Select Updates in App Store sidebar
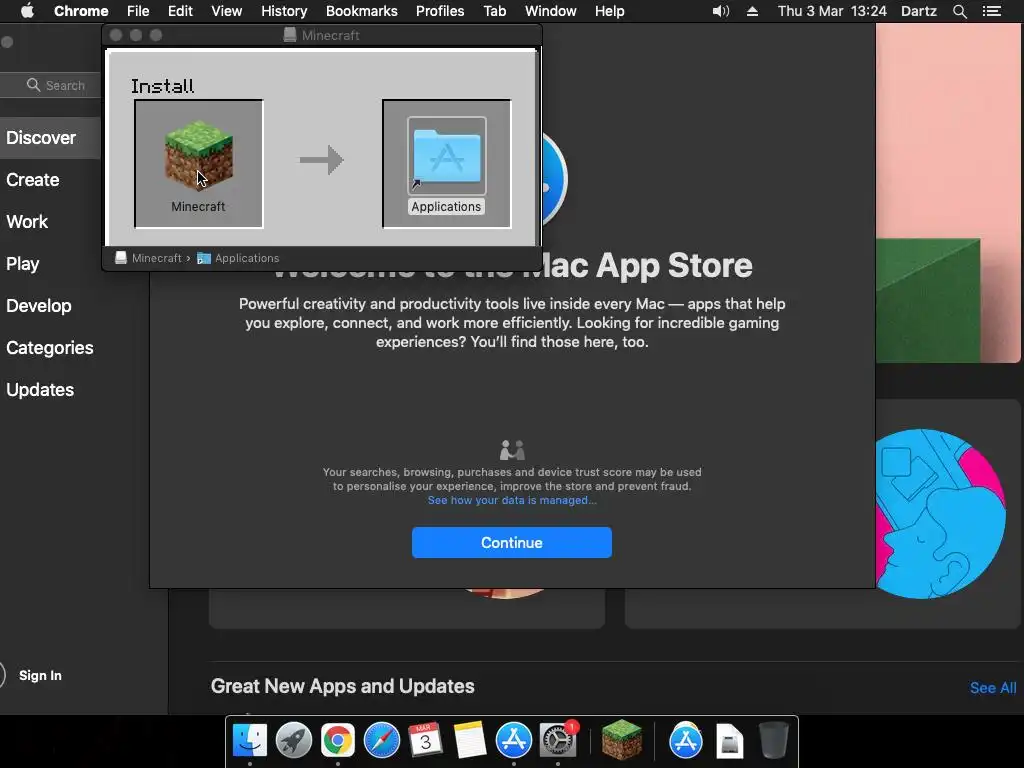 click(40, 390)
